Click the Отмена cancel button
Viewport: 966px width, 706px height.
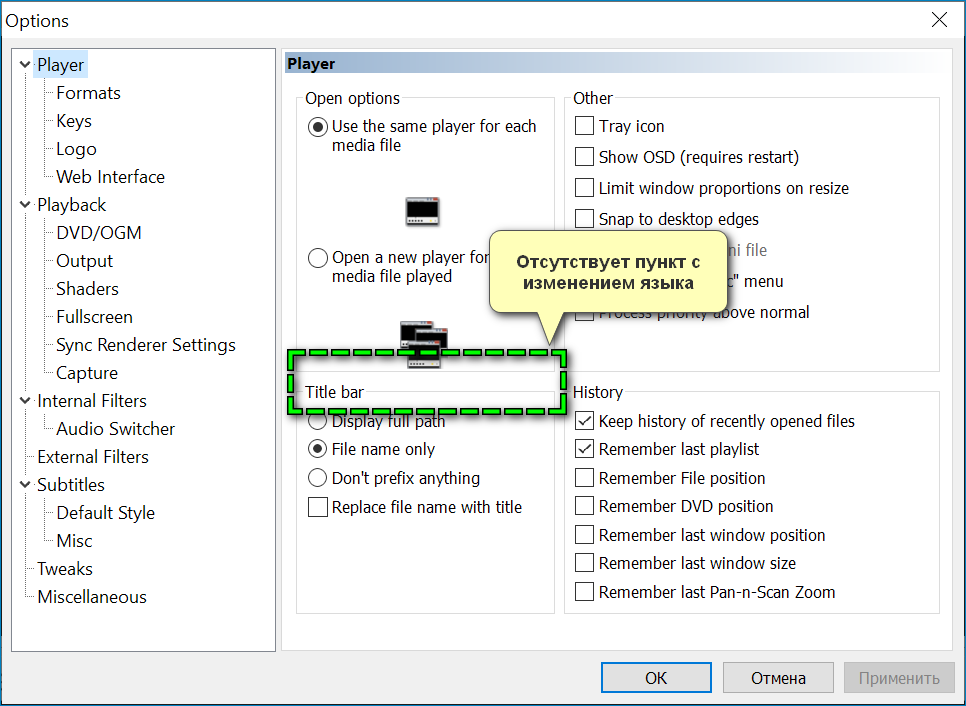778,678
